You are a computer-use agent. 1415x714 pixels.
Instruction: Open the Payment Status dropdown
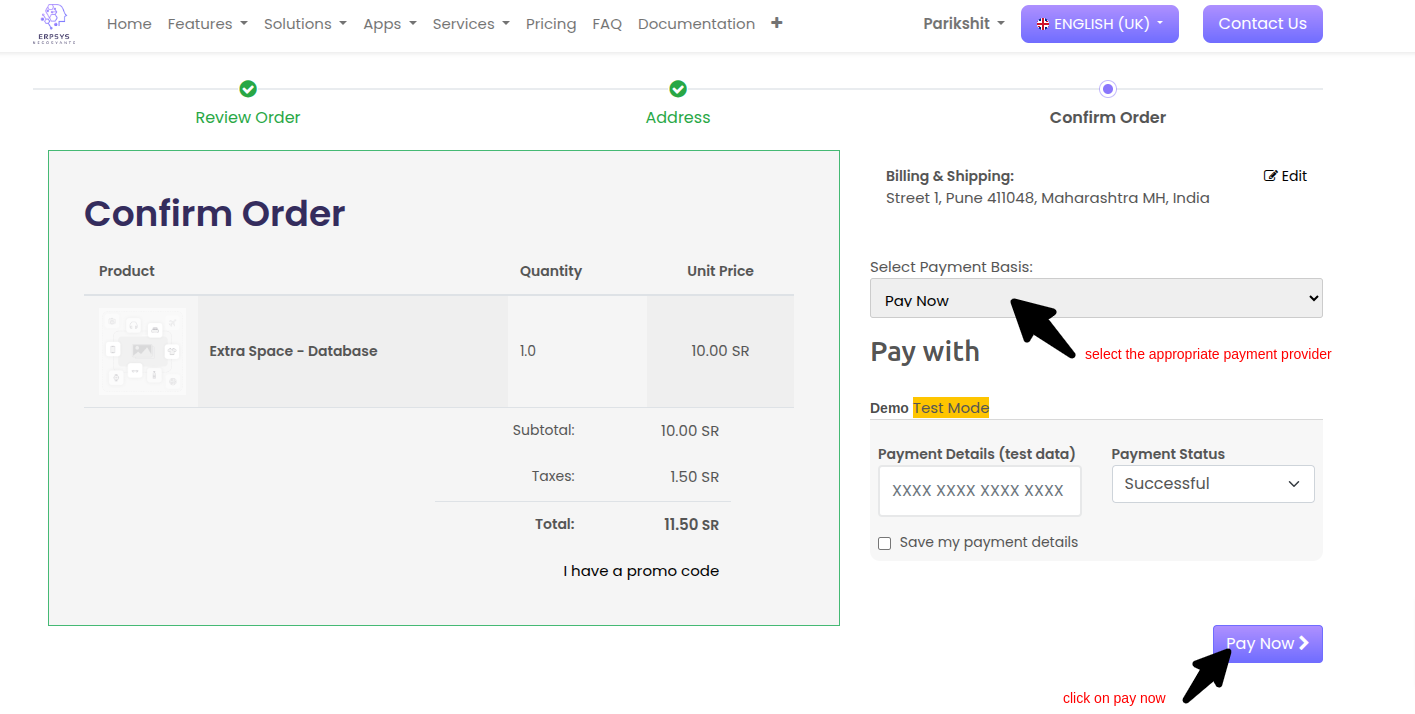(x=1212, y=484)
